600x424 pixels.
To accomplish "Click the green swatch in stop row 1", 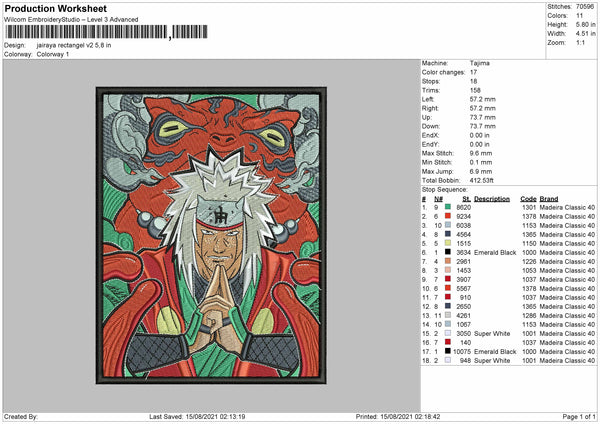I will [448, 207].
